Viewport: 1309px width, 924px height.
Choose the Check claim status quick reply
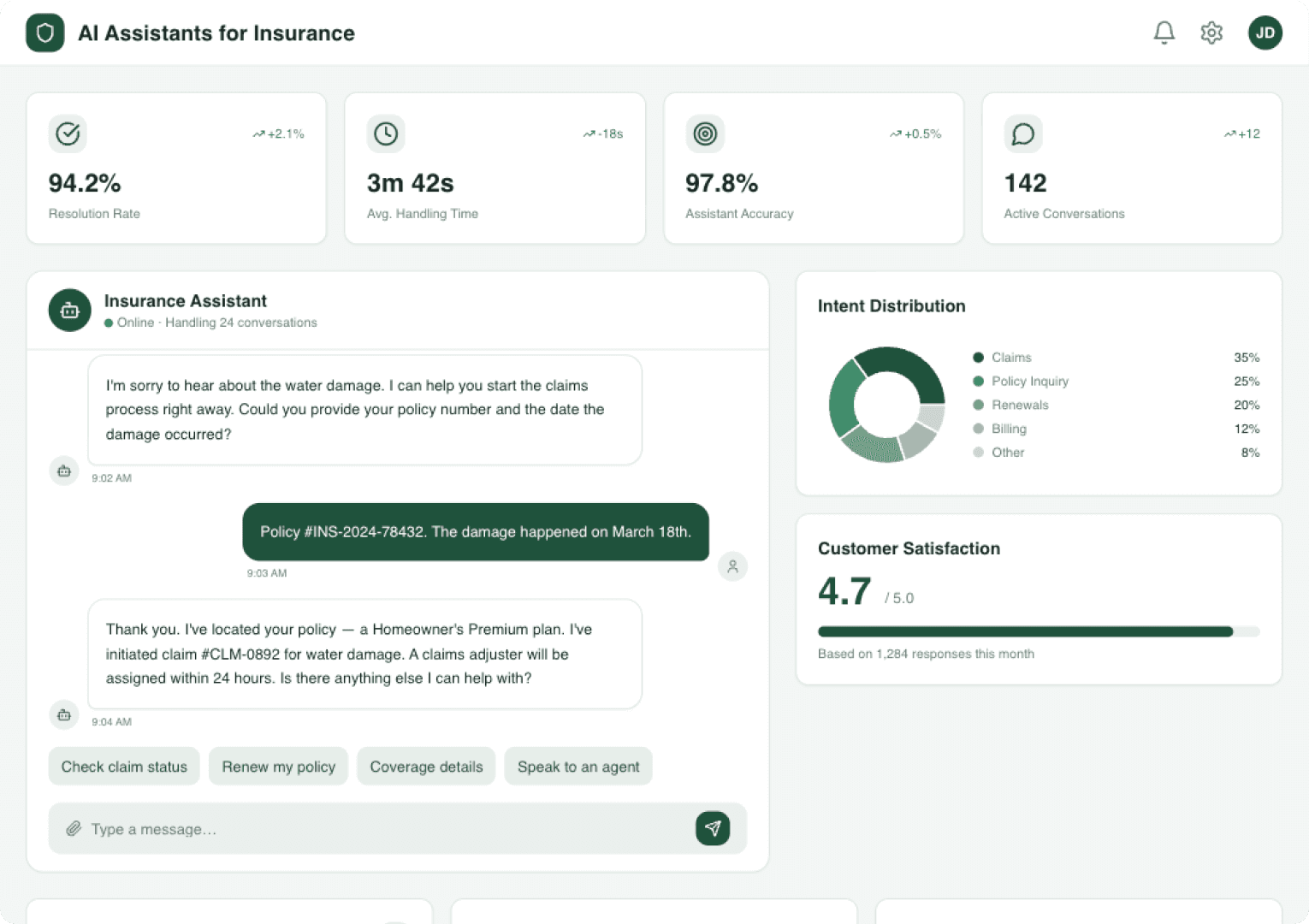pyautogui.click(x=123, y=766)
